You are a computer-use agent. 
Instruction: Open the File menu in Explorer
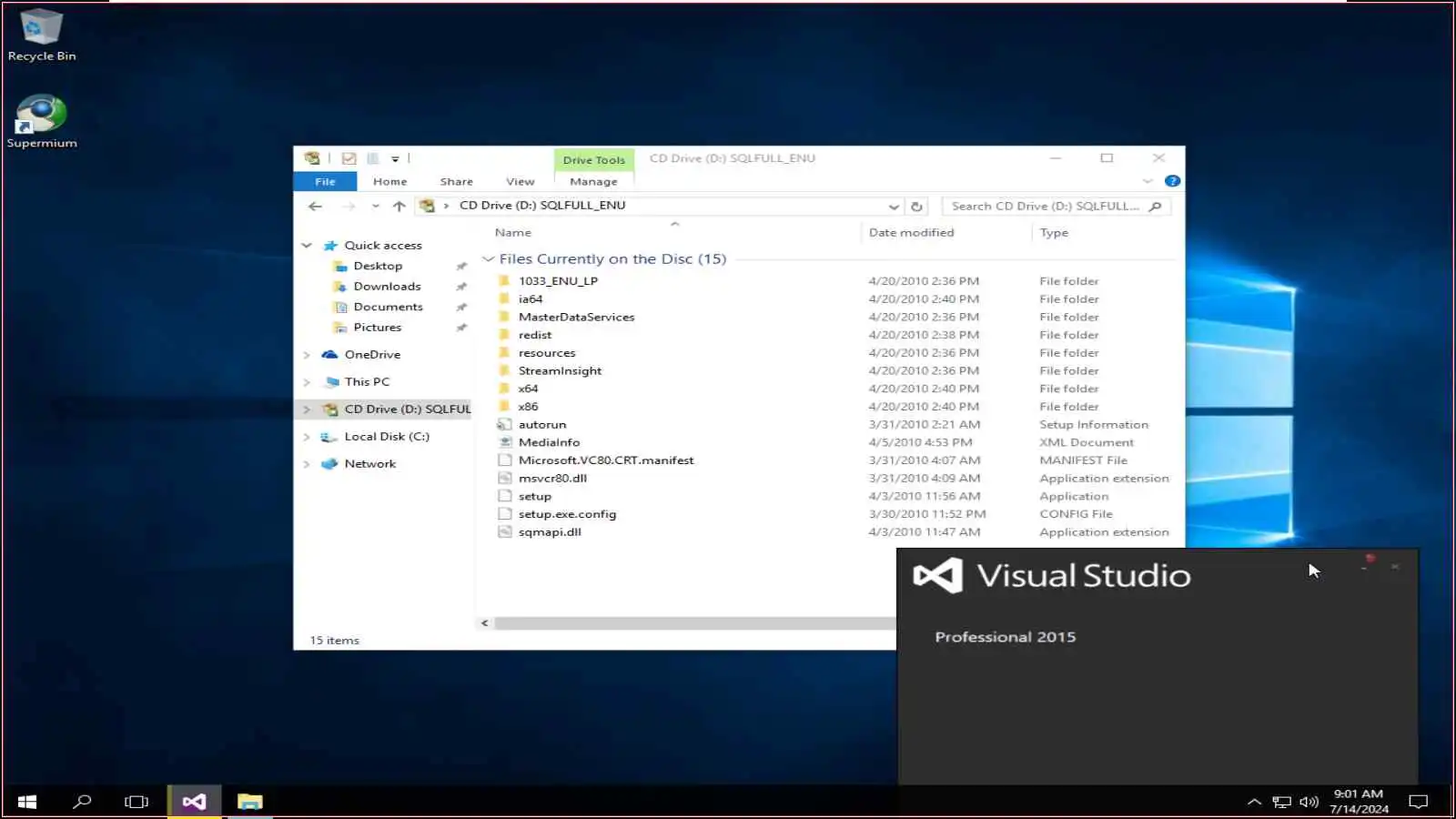coord(325,182)
